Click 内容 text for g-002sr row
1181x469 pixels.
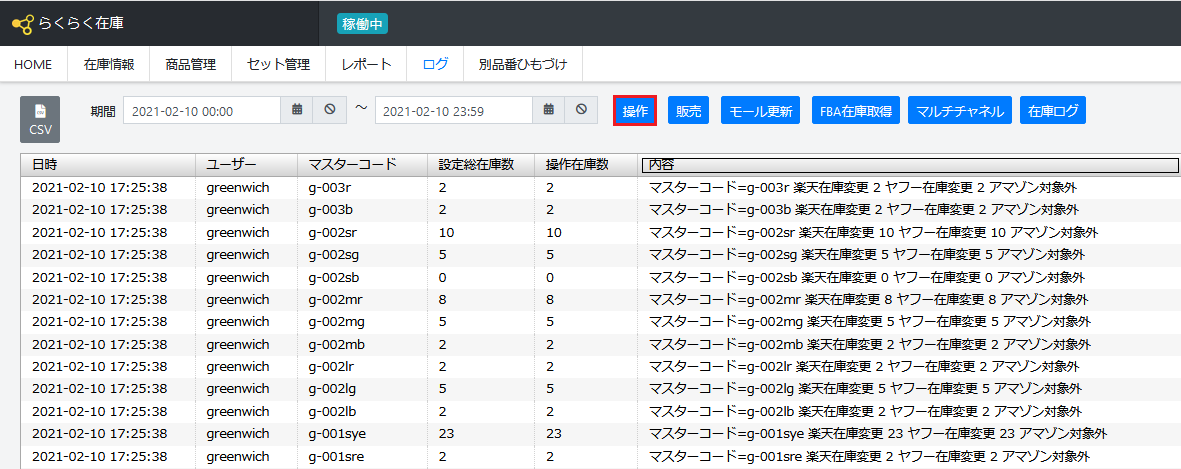[874, 232]
